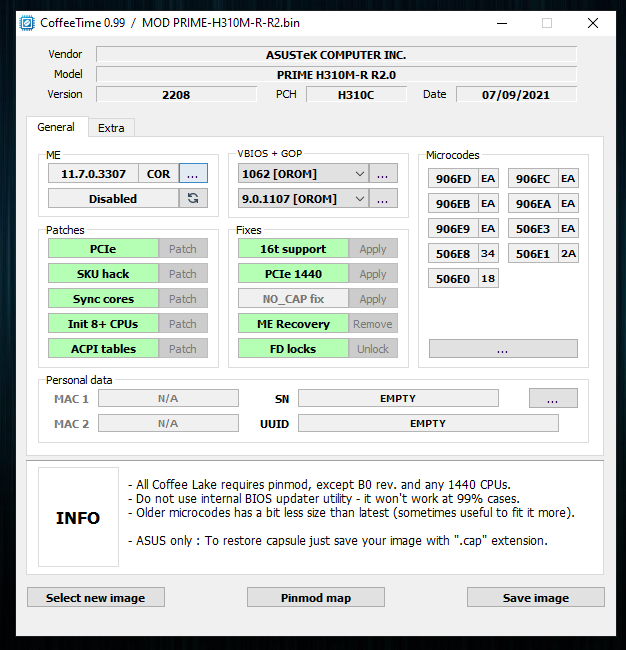Image resolution: width=626 pixels, height=650 pixels.
Task: Click the ME Disabled status field
Action: pyautogui.click(x=113, y=199)
